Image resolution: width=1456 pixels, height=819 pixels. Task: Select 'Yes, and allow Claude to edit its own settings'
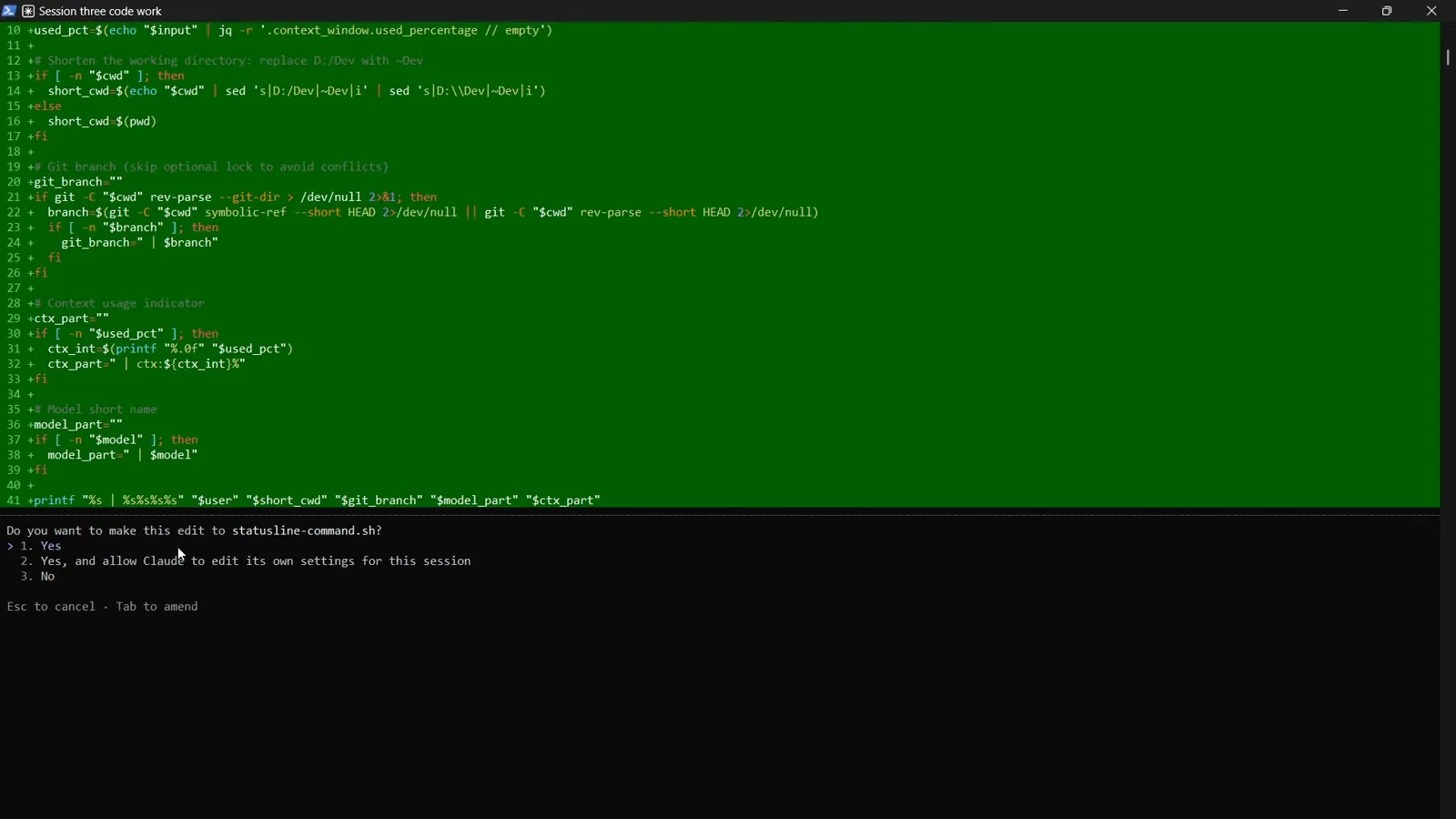pos(246,561)
